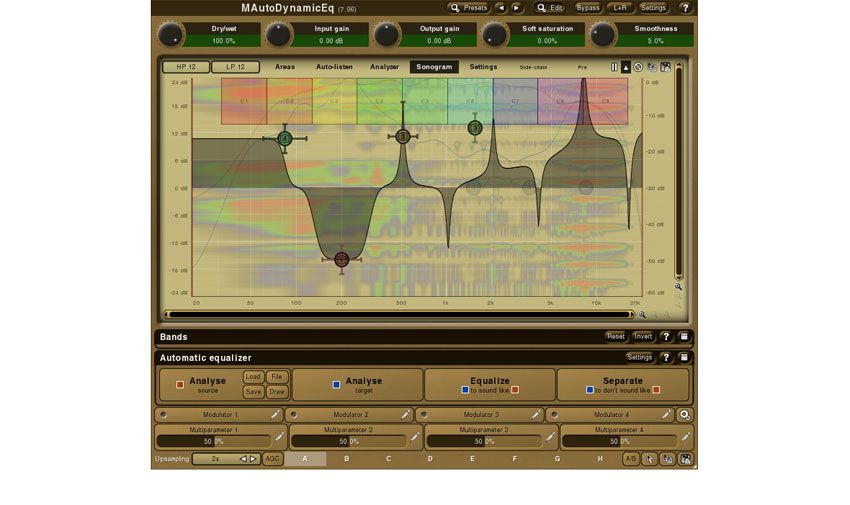Edit Modulator 3 with pencil icon
850x505 pixels.
tap(536, 415)
